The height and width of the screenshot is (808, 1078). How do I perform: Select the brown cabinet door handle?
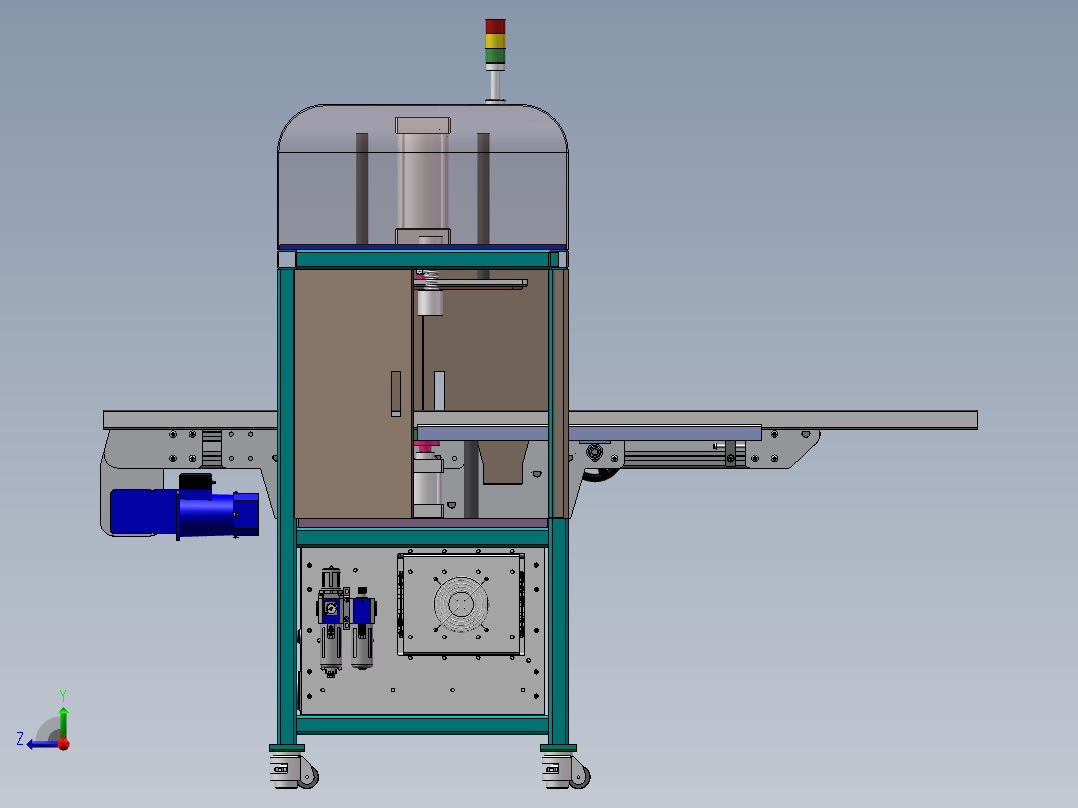[x=395, y=394]
